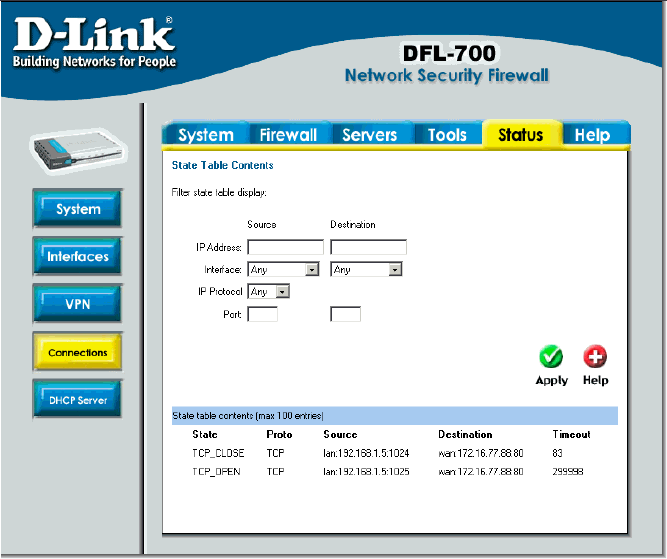Viewport: 667px width, 559px height.
Task: Click the TCP_OPEN state entry
Action: (x=216, y=472)
